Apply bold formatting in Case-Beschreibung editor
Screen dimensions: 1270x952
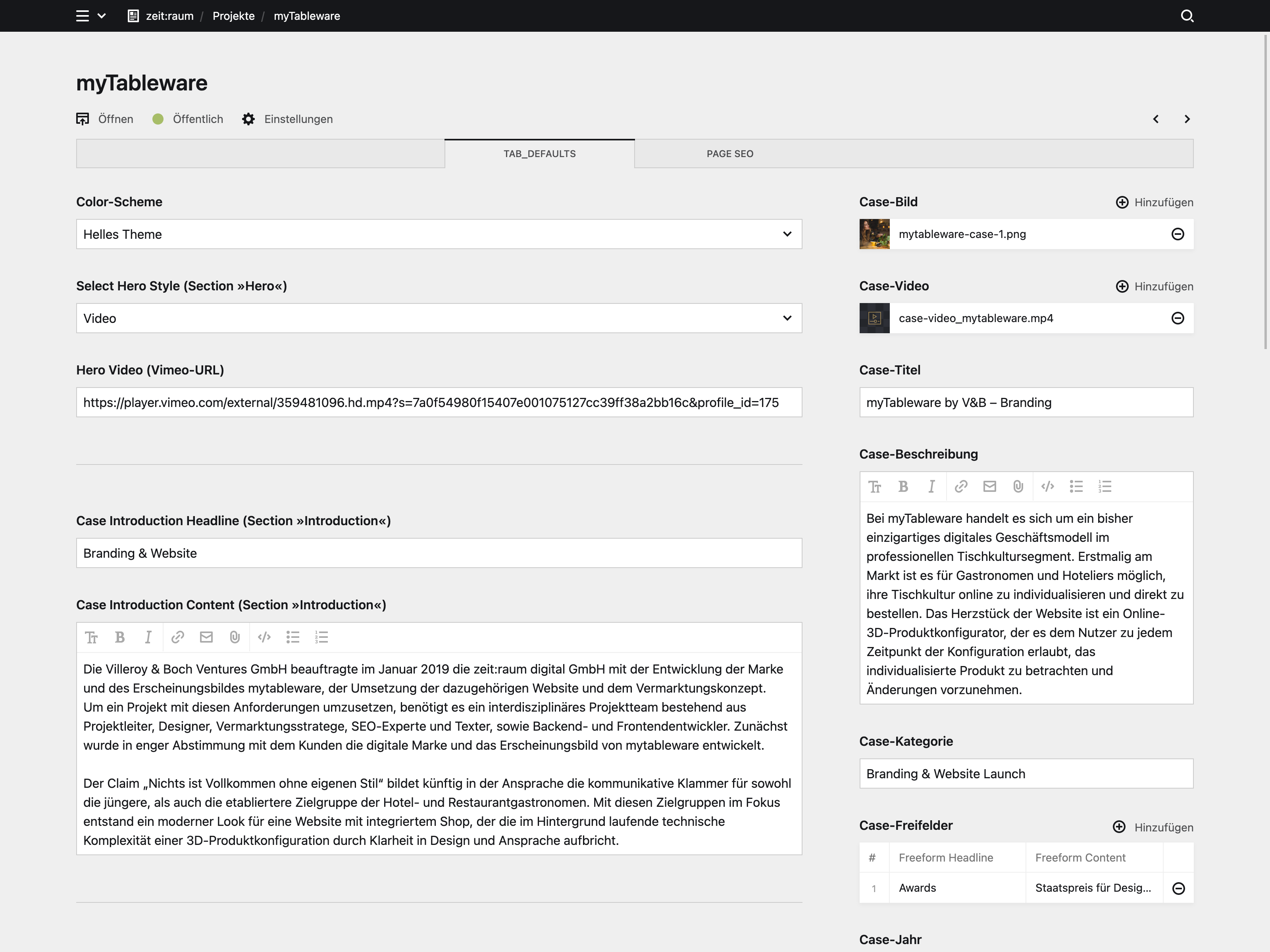click(x=903, y=486)
